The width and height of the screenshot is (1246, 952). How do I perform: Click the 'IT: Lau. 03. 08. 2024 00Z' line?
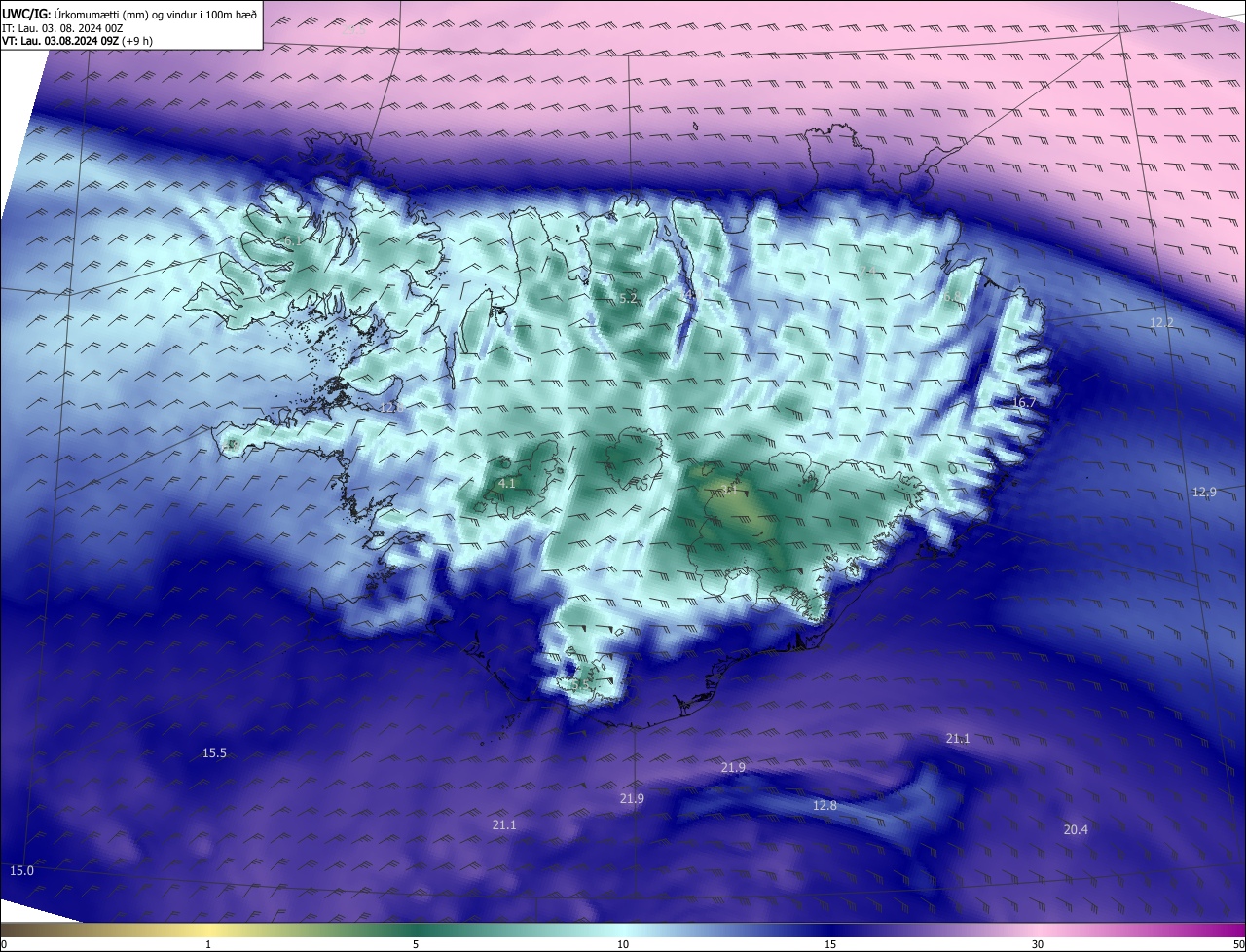[62, 28]
